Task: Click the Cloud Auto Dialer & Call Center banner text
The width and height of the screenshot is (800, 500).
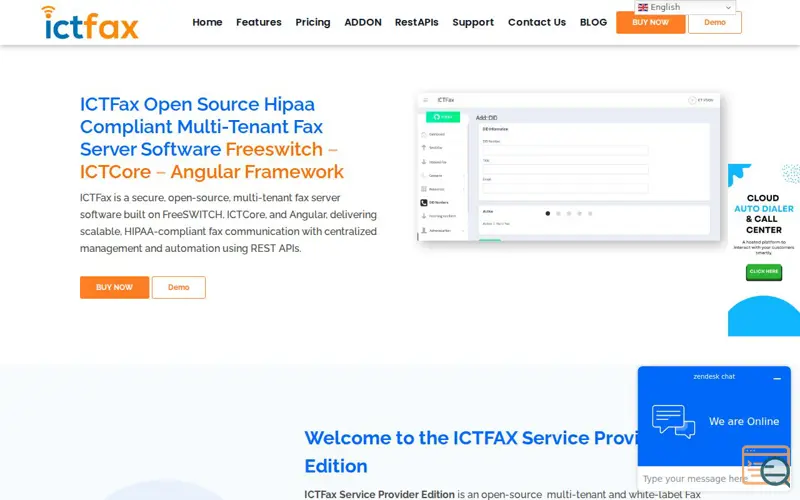Action: click(763, 214)
